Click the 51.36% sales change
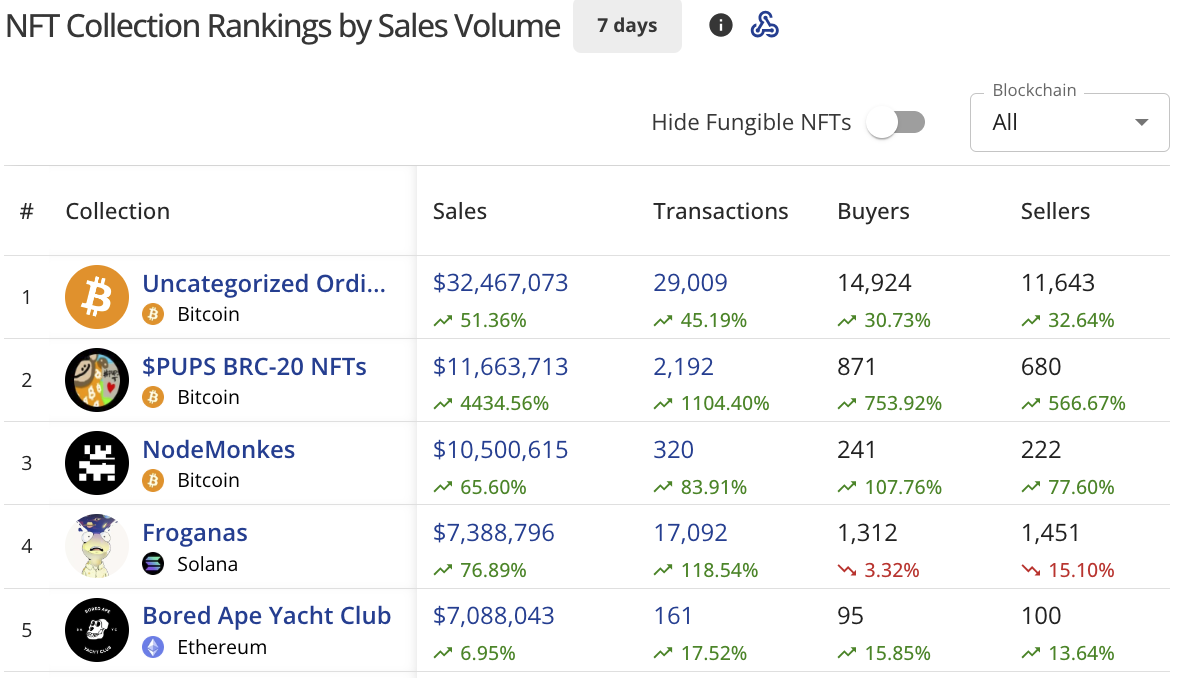 pos(493,320)
